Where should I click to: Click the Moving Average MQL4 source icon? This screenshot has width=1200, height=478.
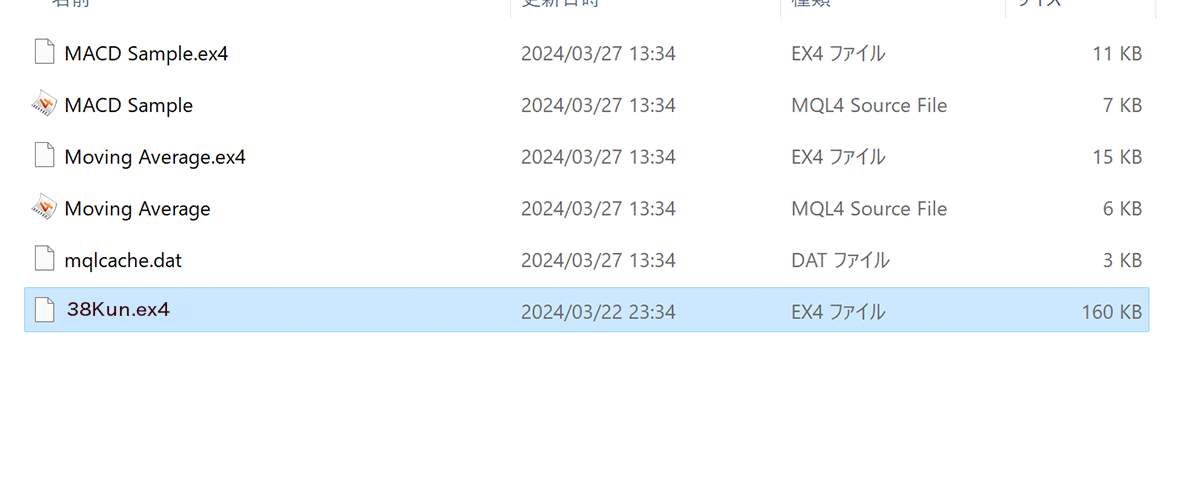click(x=43, y=208)
